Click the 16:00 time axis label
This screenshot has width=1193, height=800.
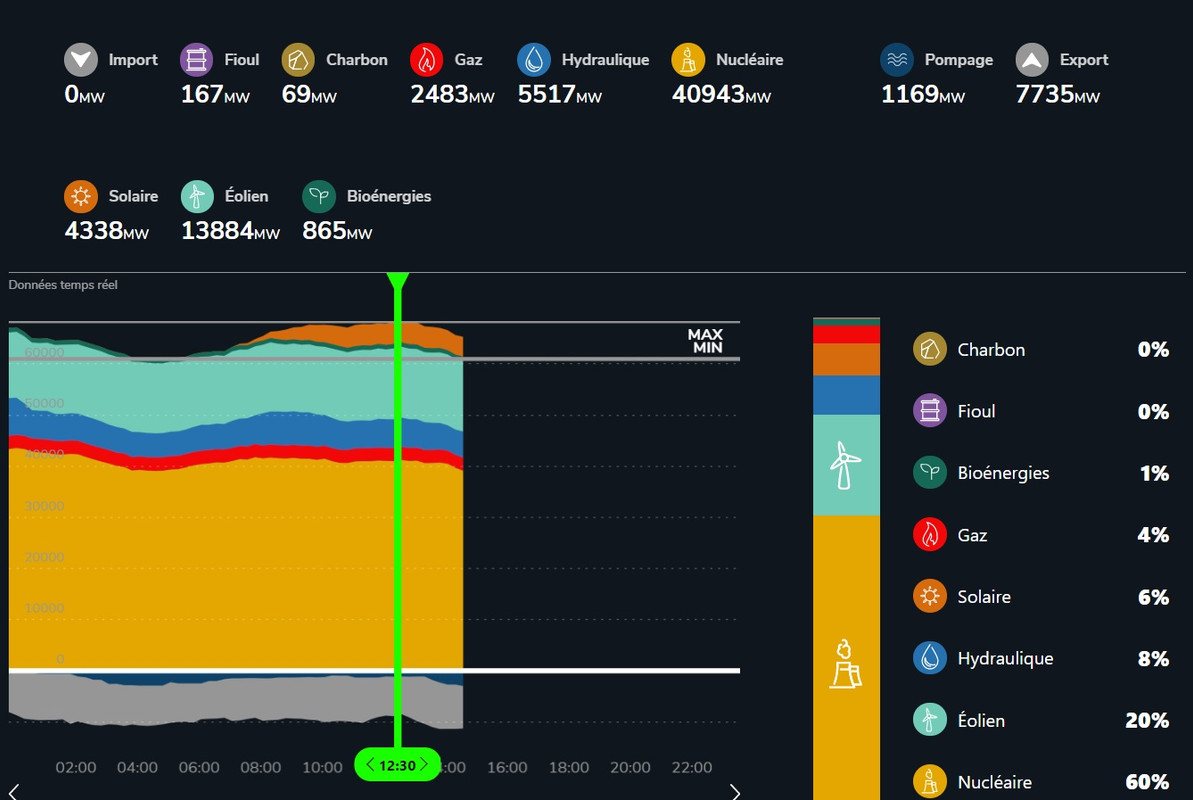pyautogui.click(x=507, y=767)
